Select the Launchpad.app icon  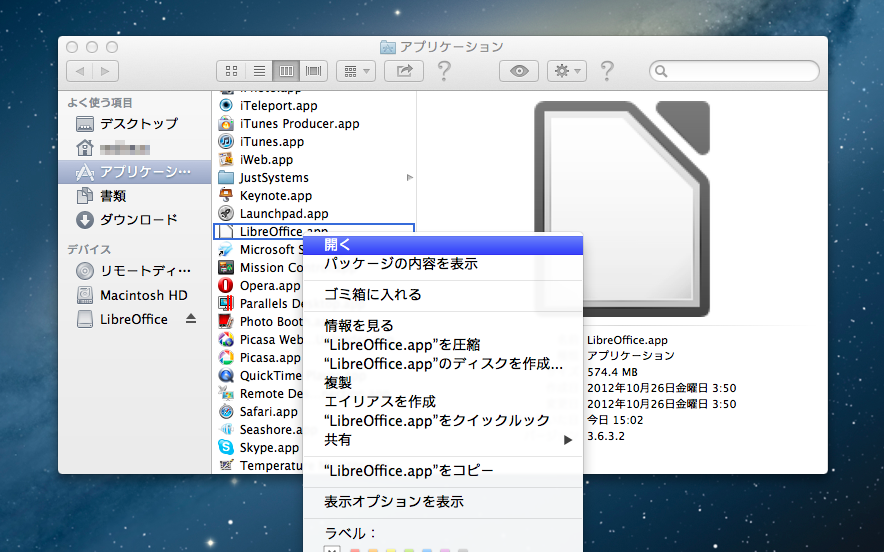tap(226, 214)
